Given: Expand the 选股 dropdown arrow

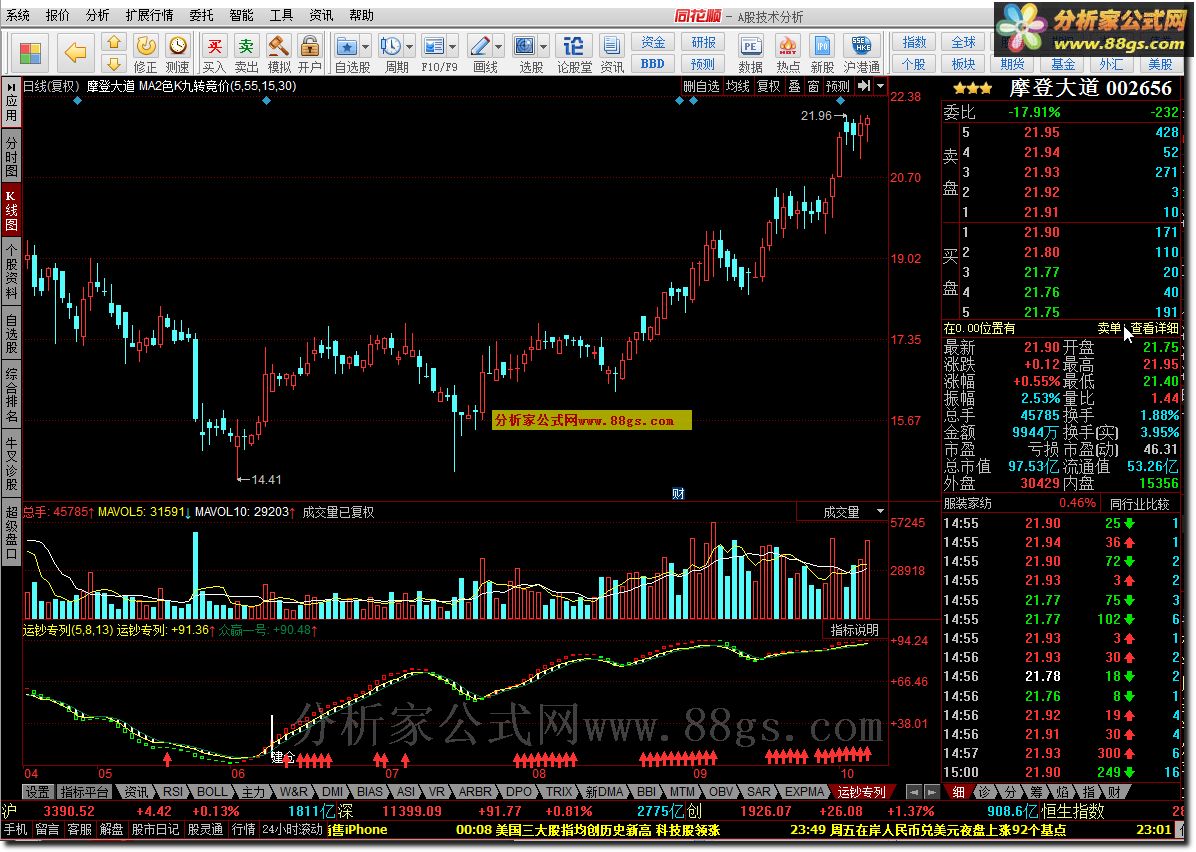Looking at the screenshot, I should click(543, 47).
